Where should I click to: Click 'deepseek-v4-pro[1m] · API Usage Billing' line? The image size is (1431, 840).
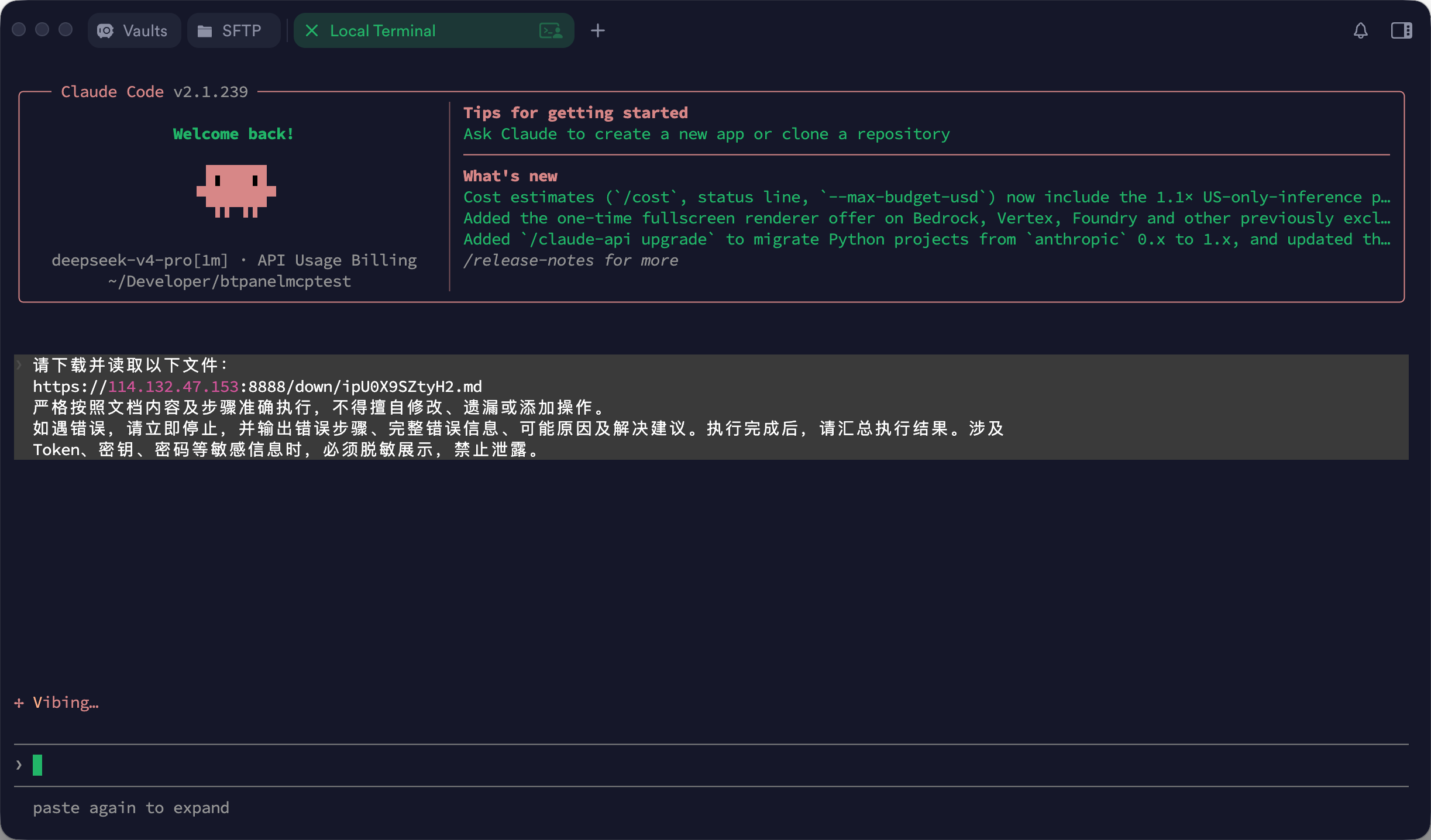(234, 260)
